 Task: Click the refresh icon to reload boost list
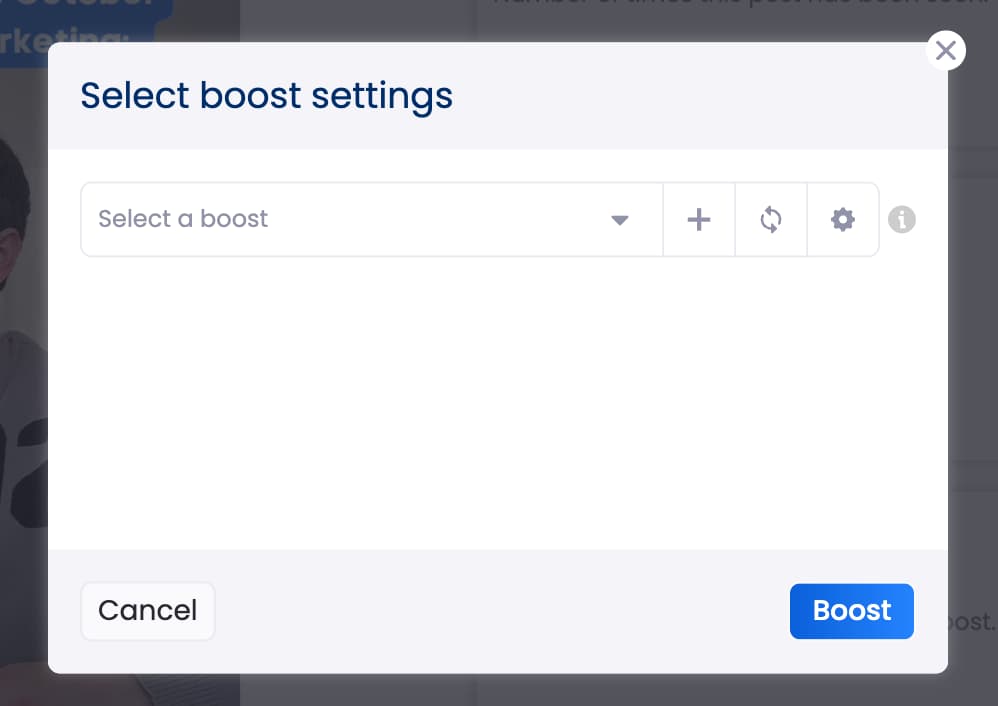point(770,219)
